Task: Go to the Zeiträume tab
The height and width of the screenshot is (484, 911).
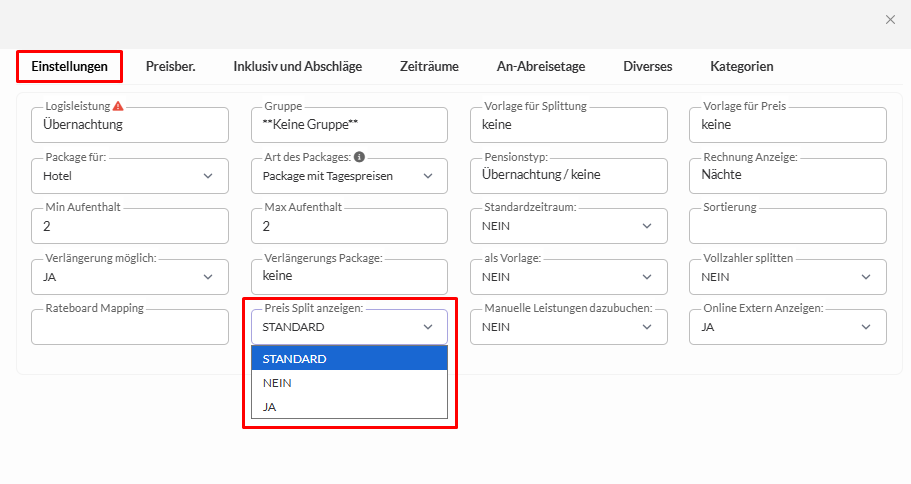Action: tap(429, 67)
